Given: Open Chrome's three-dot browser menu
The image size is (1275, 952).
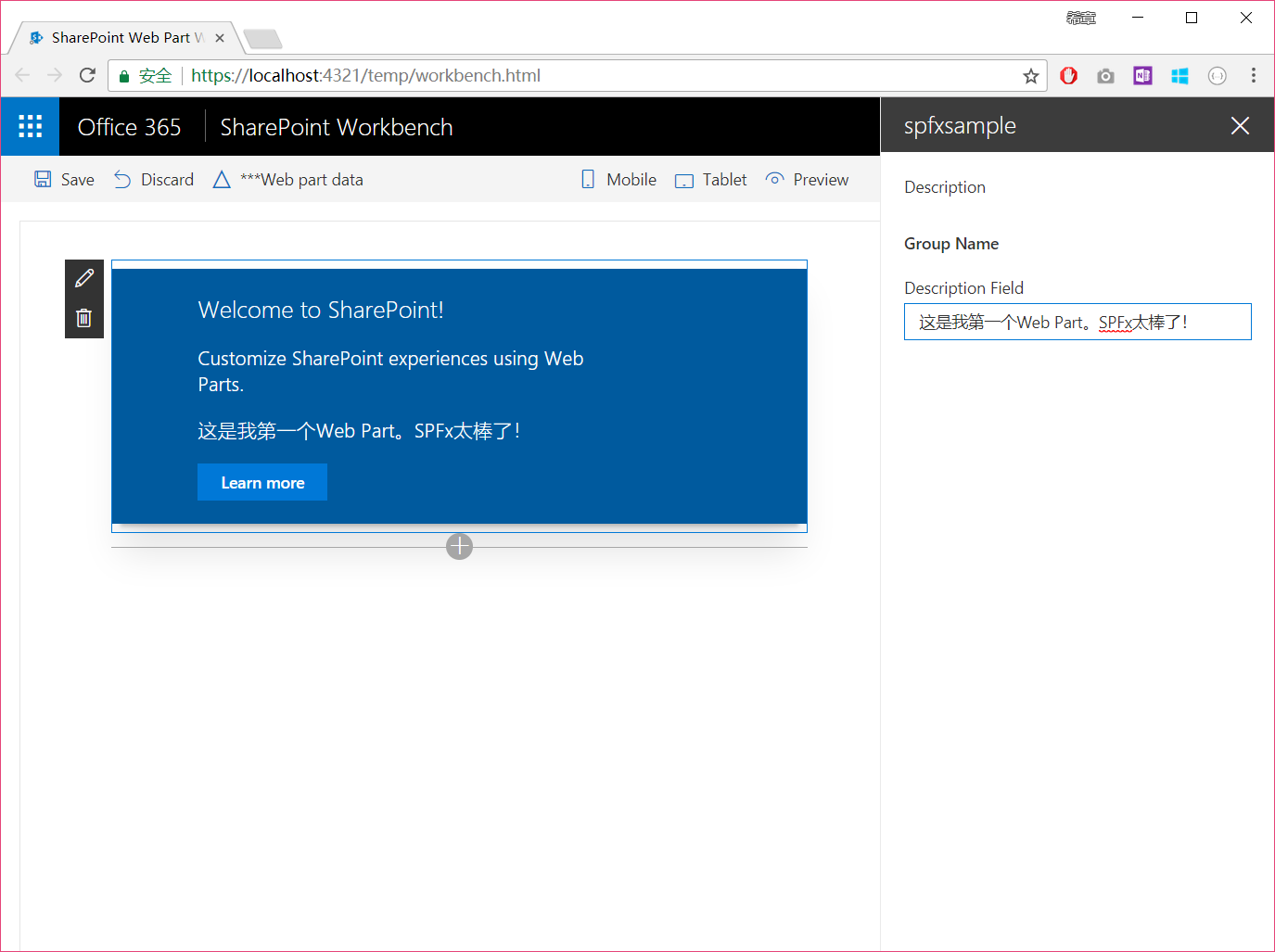Looking at the screenshot, I should [1254, 75].
